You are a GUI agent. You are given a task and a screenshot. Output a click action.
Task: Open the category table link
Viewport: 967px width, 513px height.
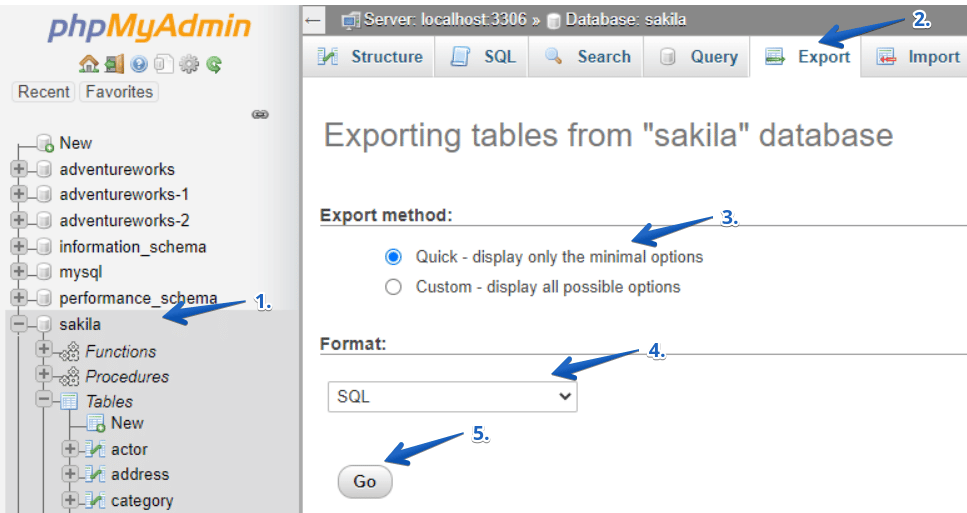point(142,501)
